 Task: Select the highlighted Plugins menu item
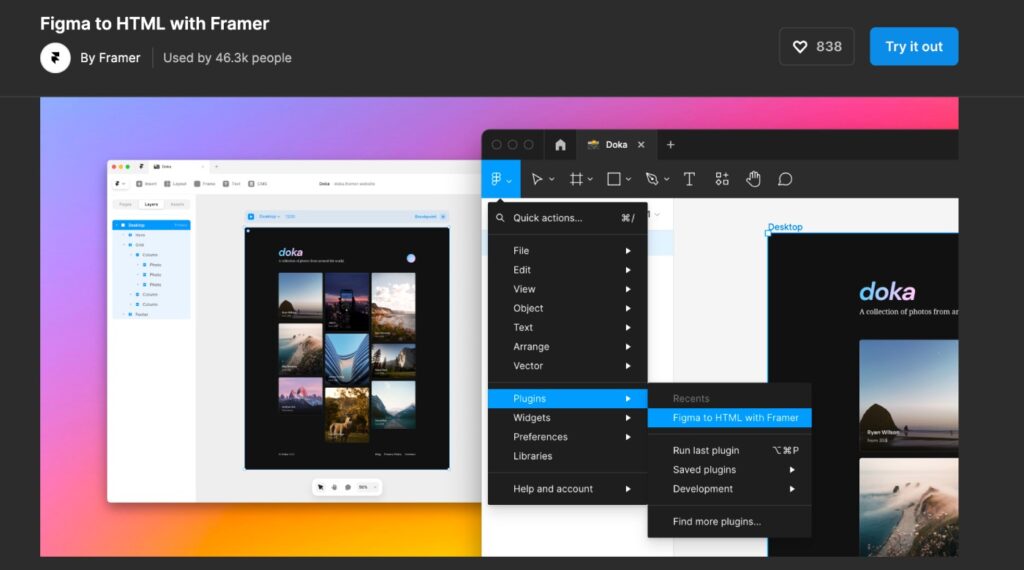(568, 398)
